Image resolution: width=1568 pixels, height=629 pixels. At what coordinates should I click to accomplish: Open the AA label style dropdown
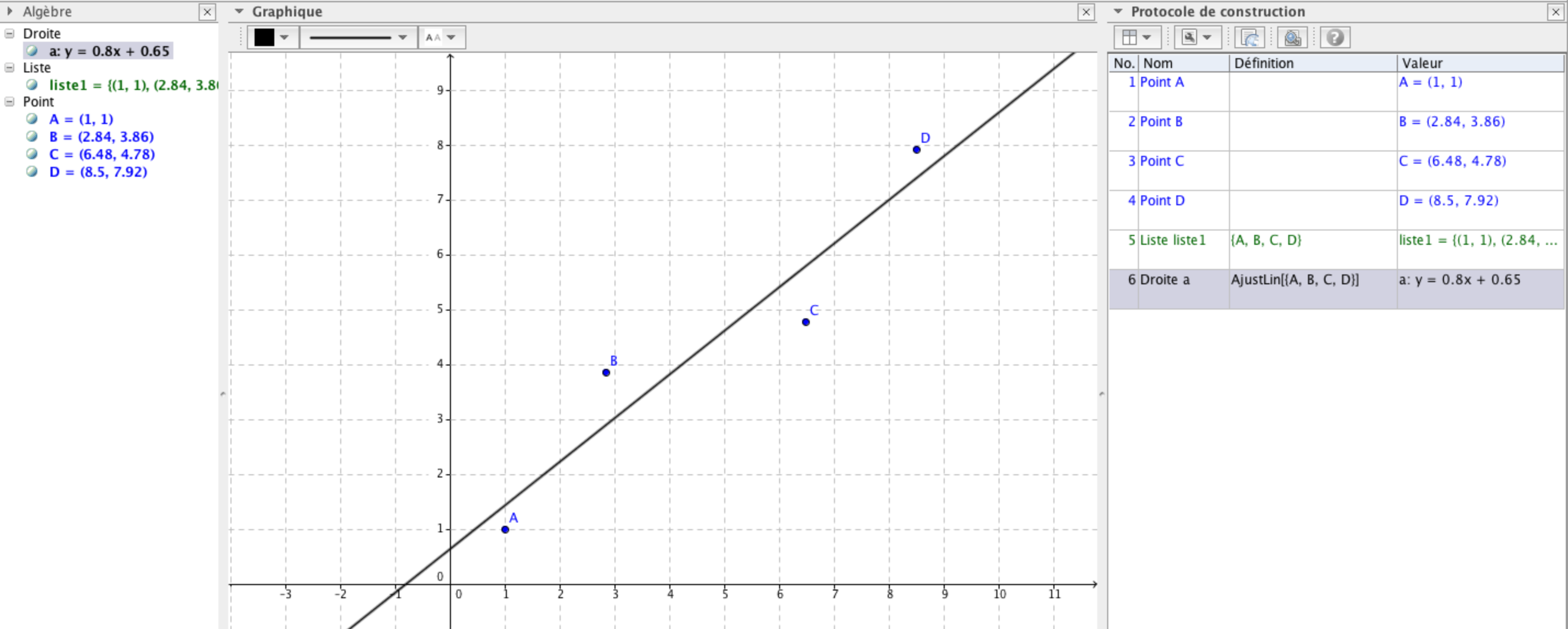click(x=441, y=37)
